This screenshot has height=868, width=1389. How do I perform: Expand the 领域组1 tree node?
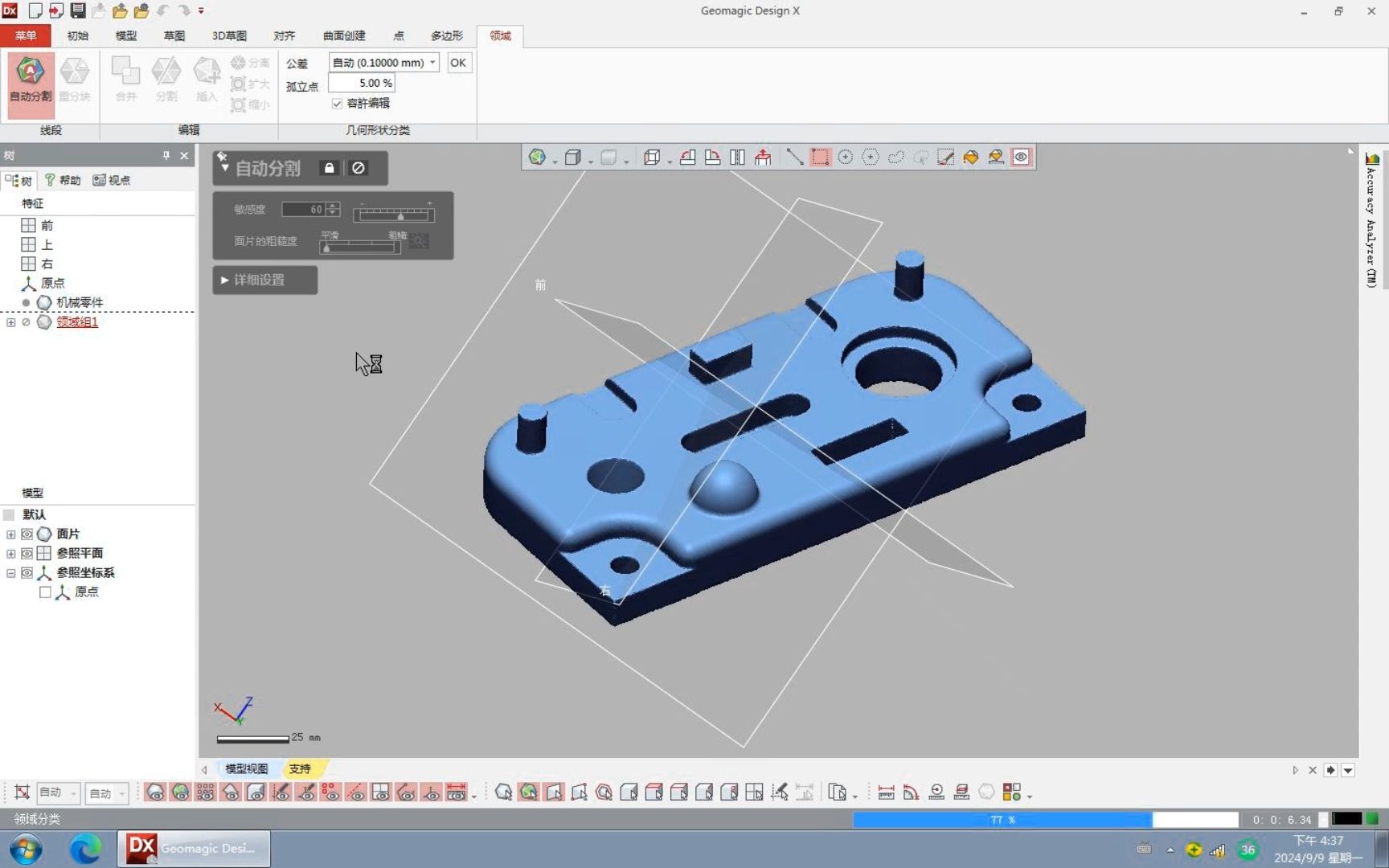point(11,322)
